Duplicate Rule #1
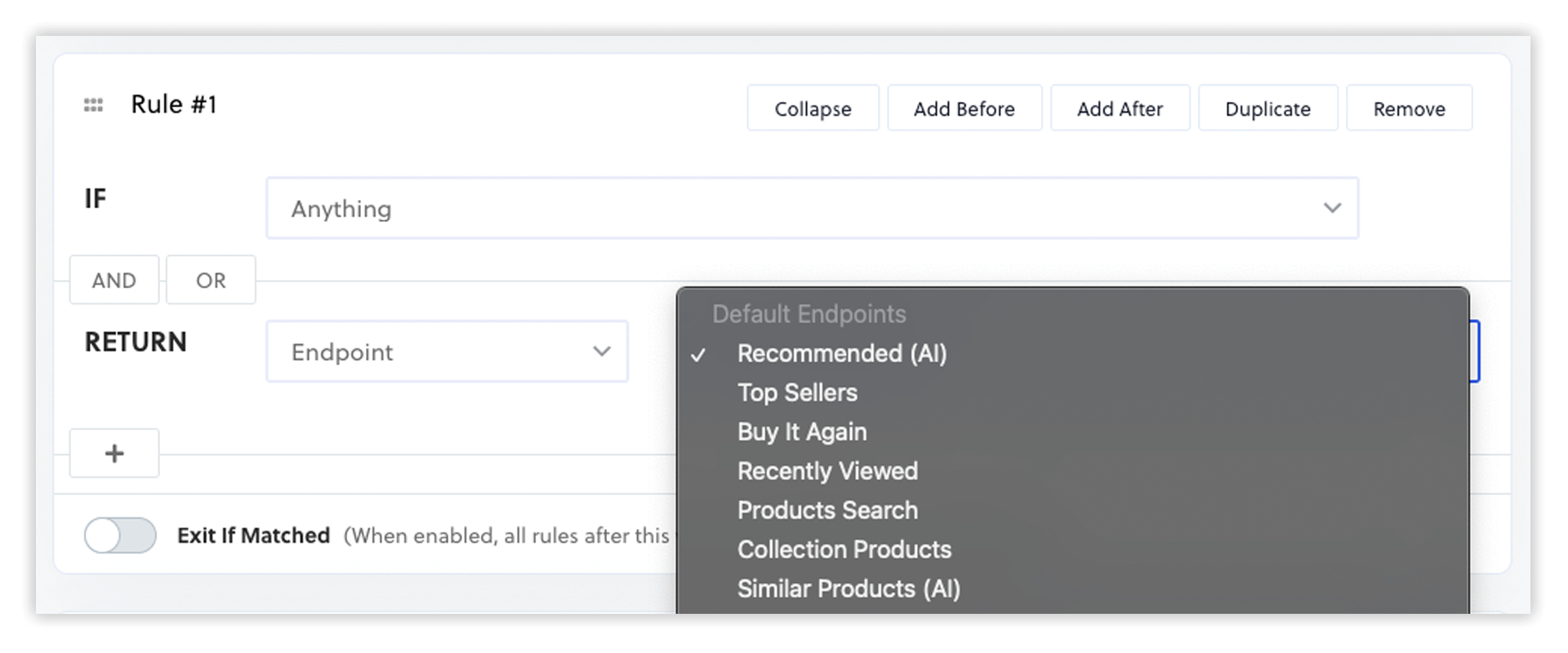This screenshot has width=1568, height=653. [1267, 109]
